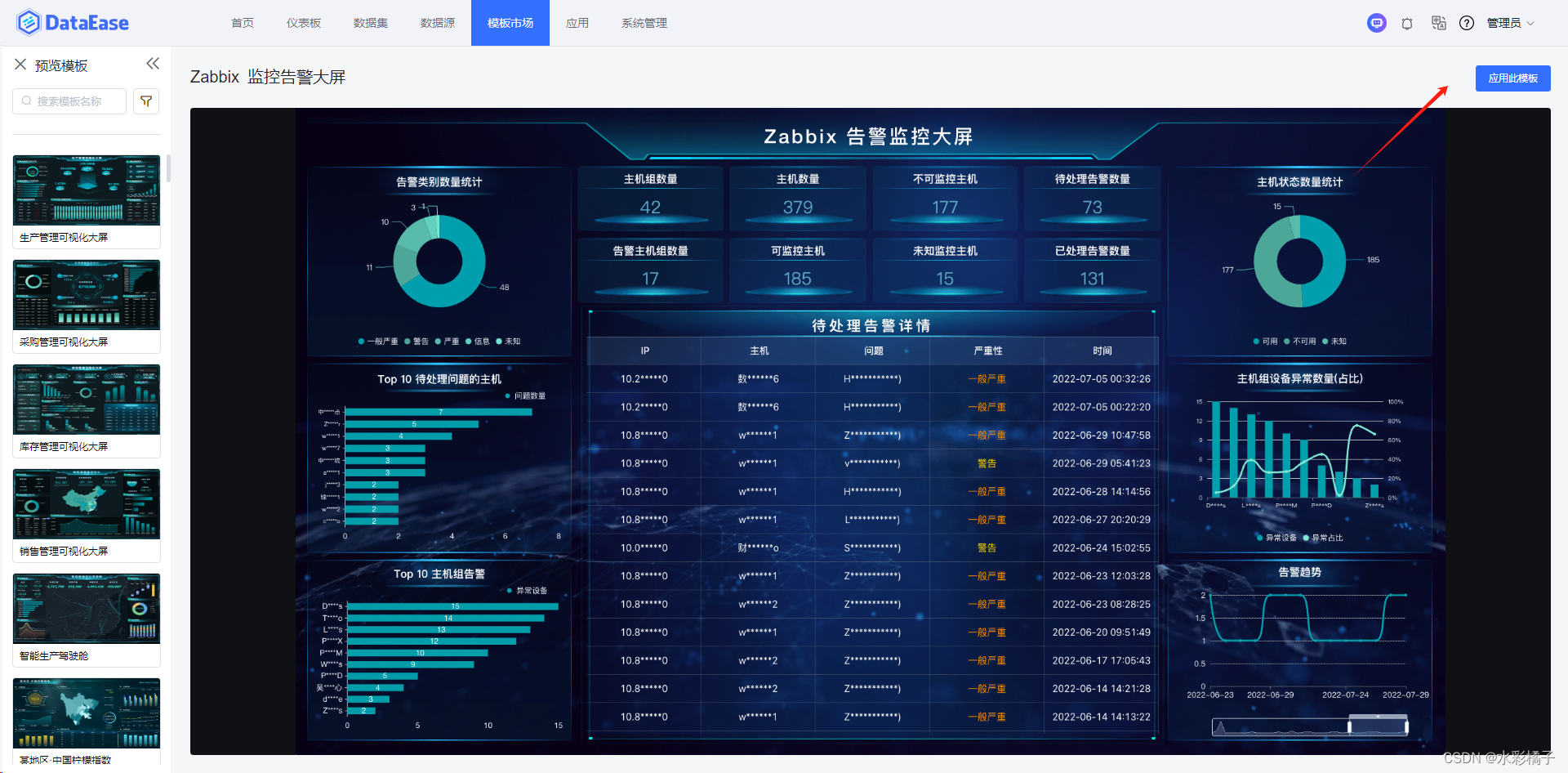Open notifications bell icon
This screenshot has height=773, width=1568.
[x=1407, y=24]
